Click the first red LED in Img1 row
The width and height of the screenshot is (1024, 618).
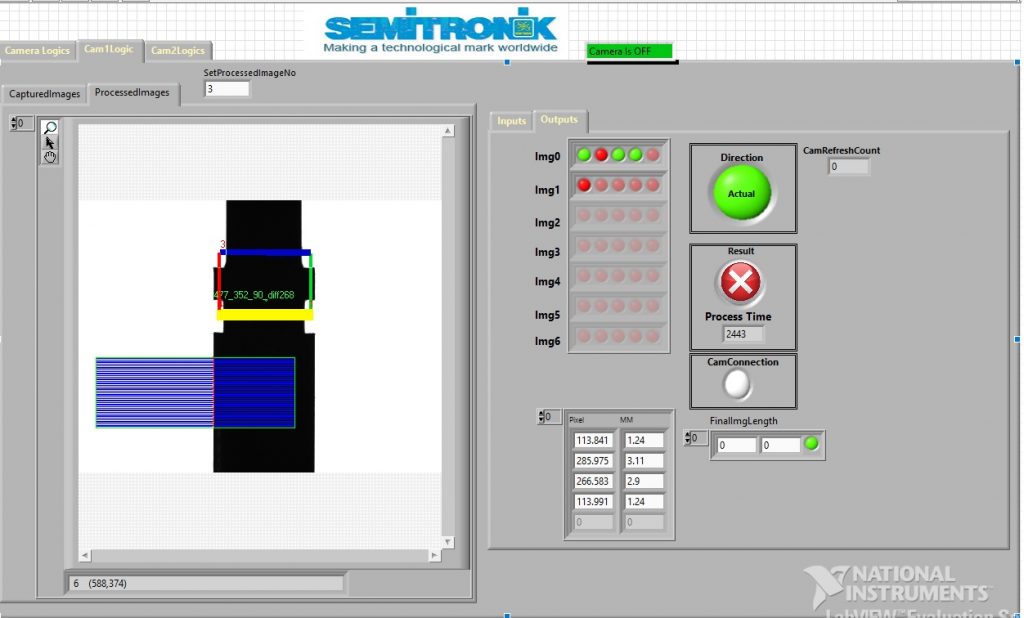(584, 185)
